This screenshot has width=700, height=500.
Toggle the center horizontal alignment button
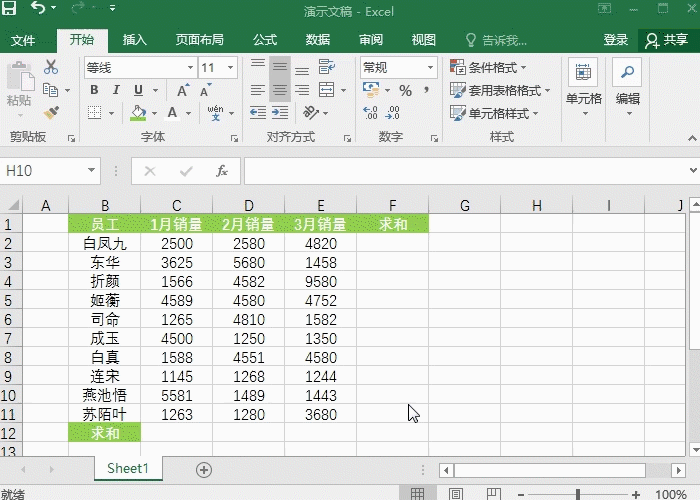coord(281,90)
